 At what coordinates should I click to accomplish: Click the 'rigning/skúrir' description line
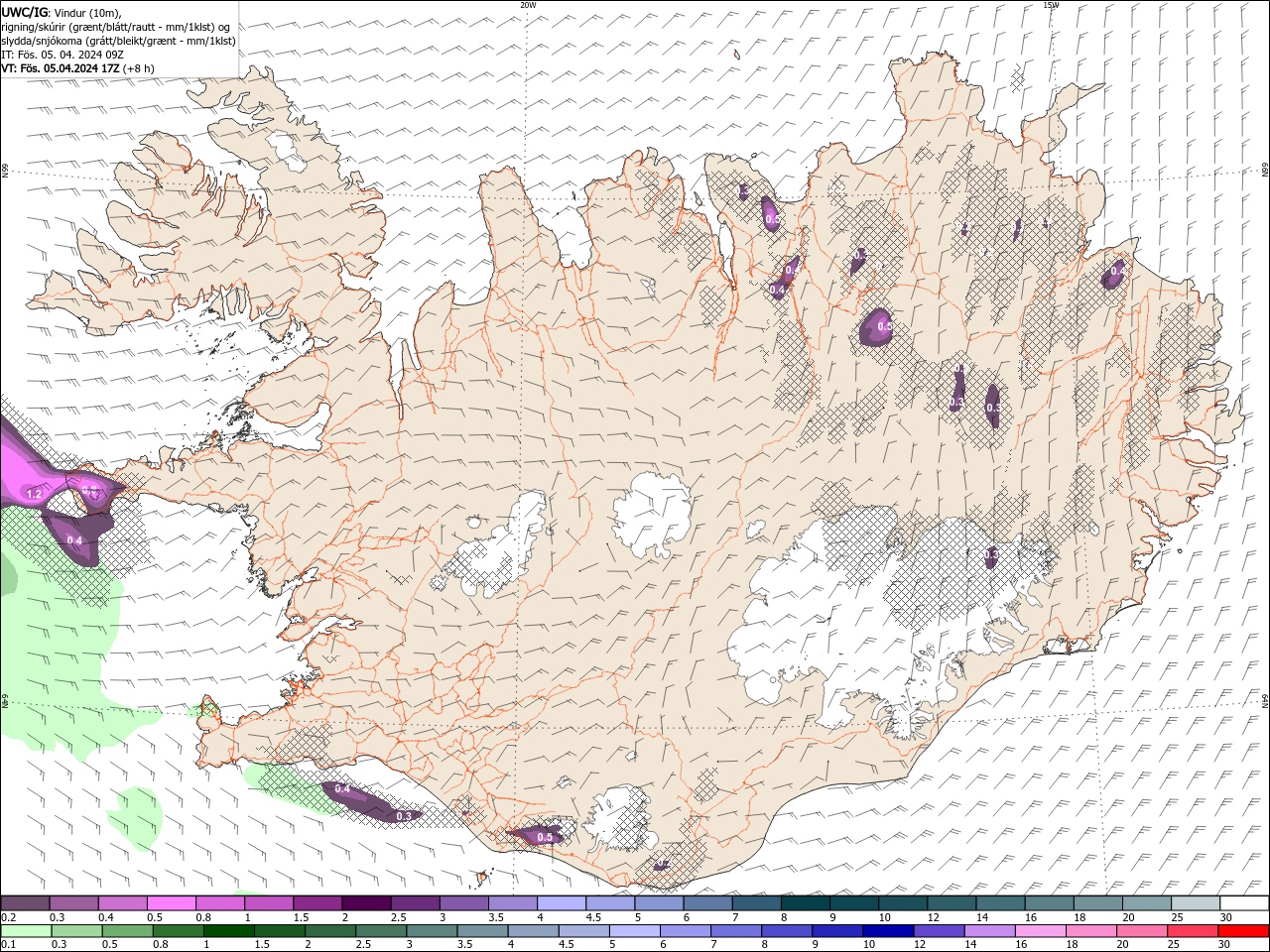(x=116, y=27)
